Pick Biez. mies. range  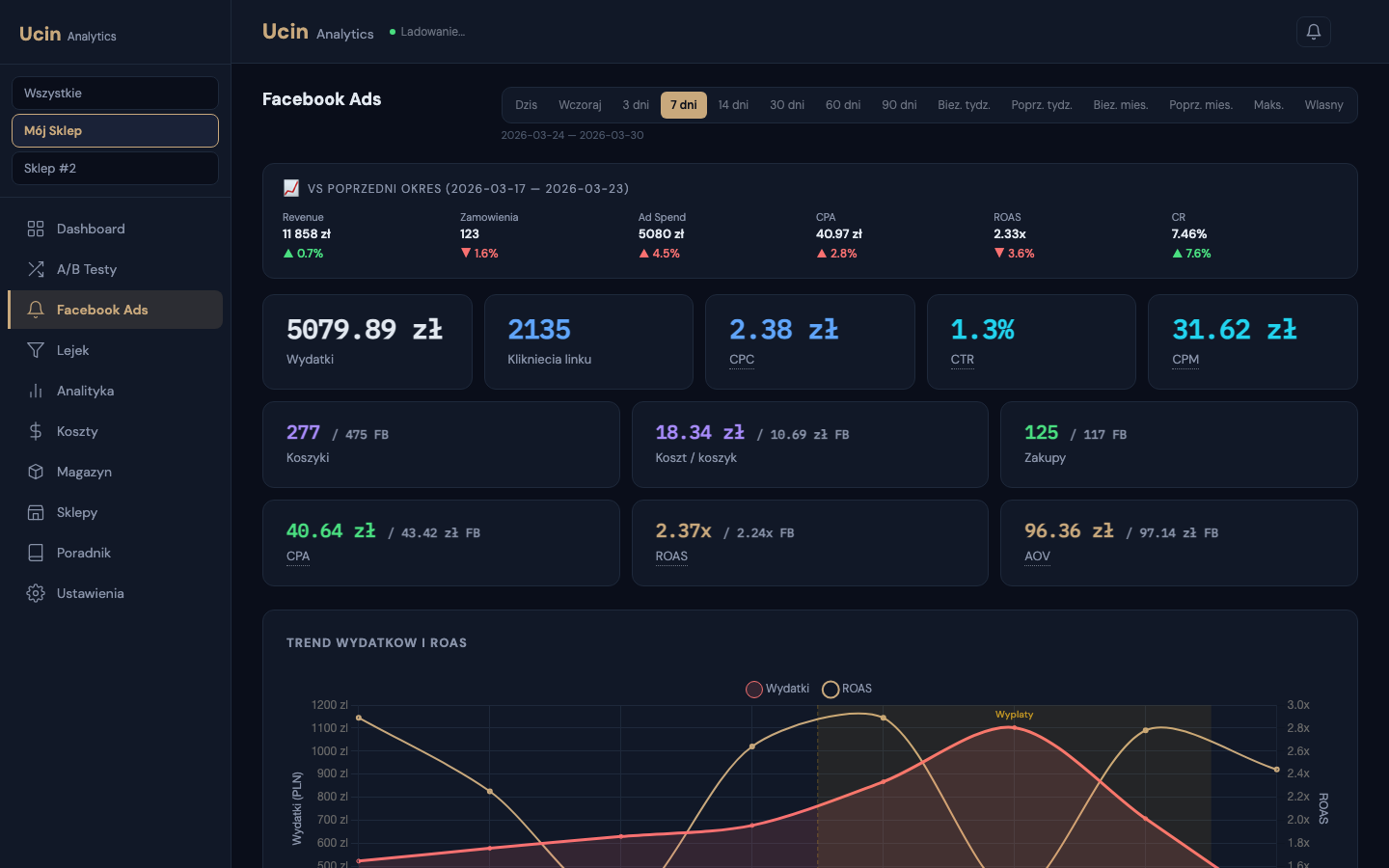point(1121,105)
